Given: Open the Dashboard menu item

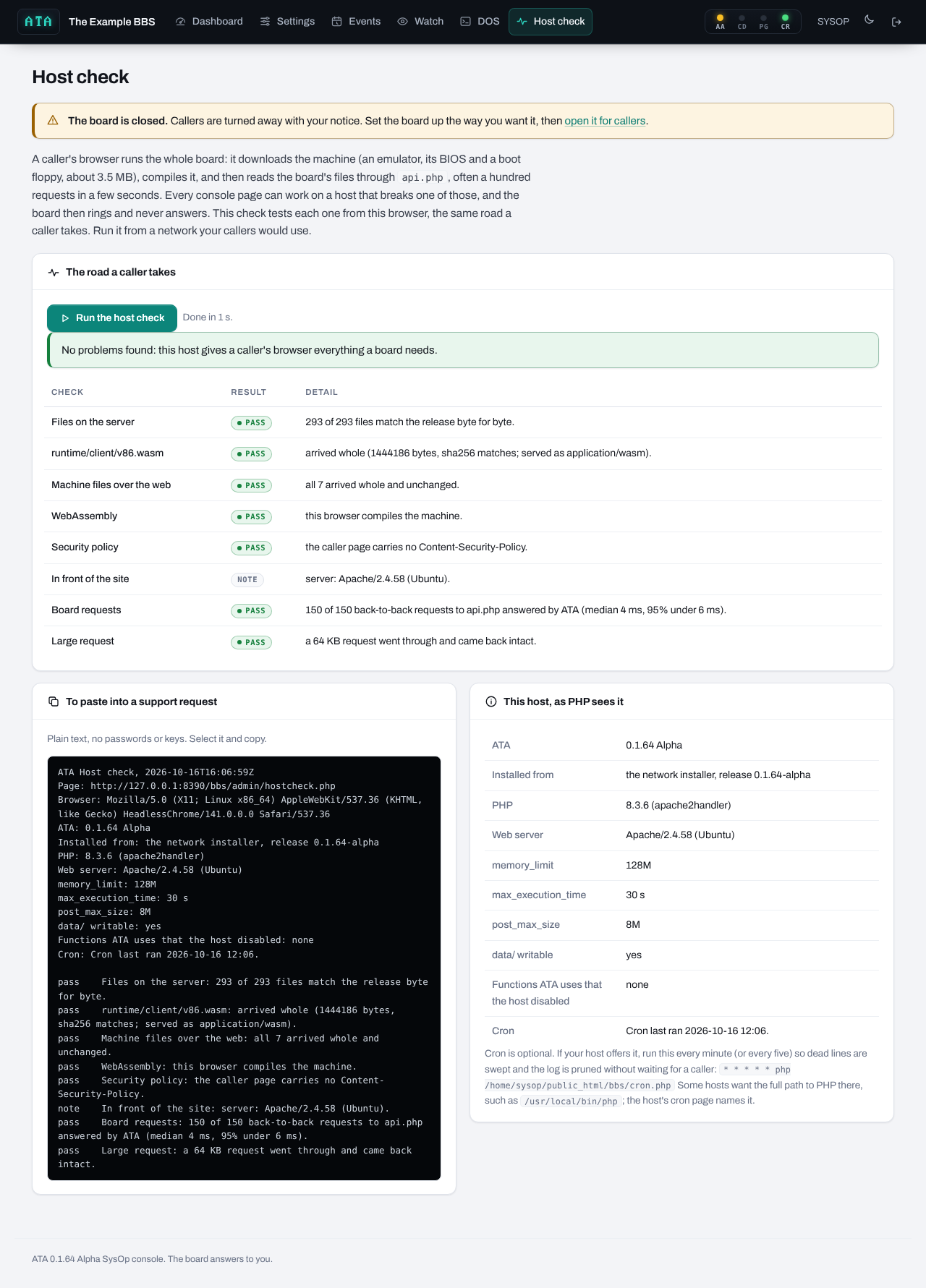Looking at the screenshot, I should (209, 22).
